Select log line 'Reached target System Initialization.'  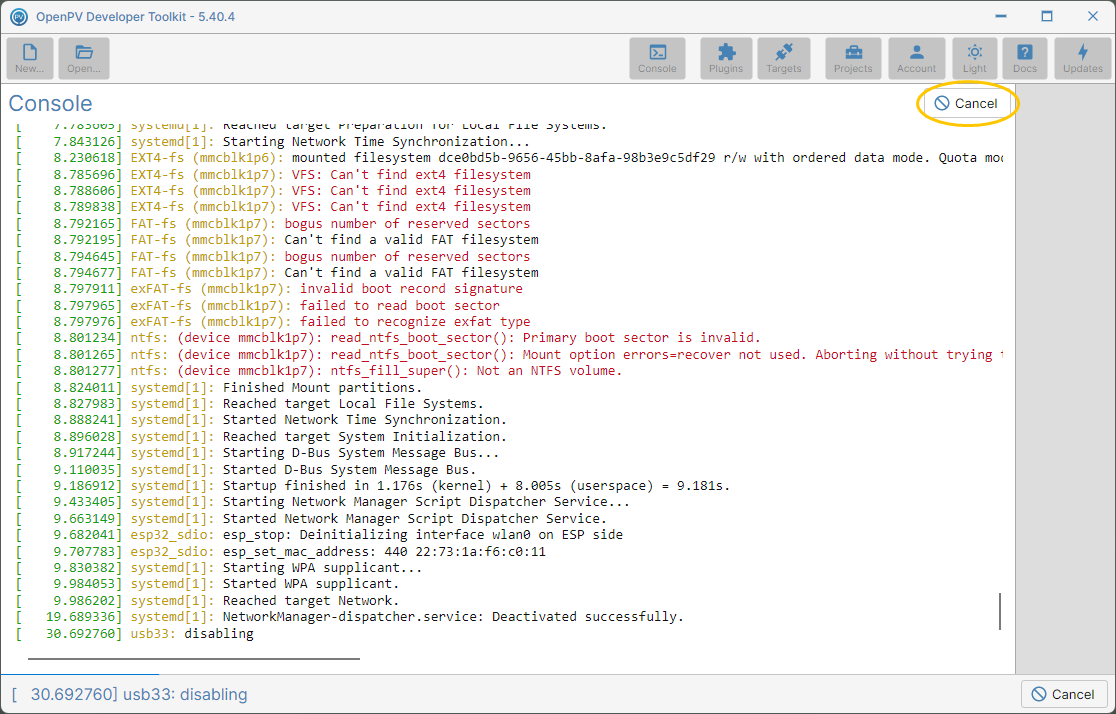click(261, 436)
